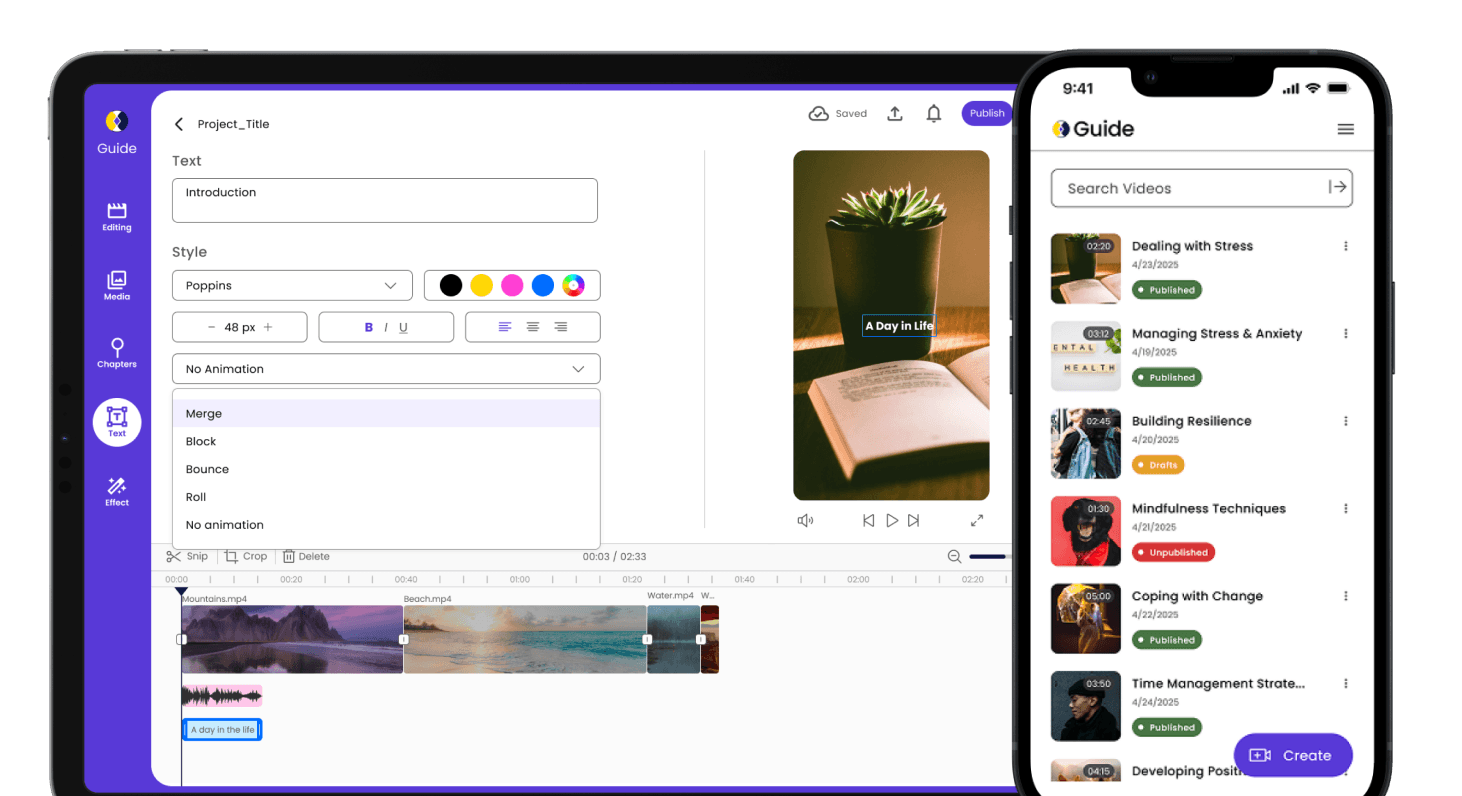
Task: Open notifications with the bell icon
Action: [x=934, y=114]
